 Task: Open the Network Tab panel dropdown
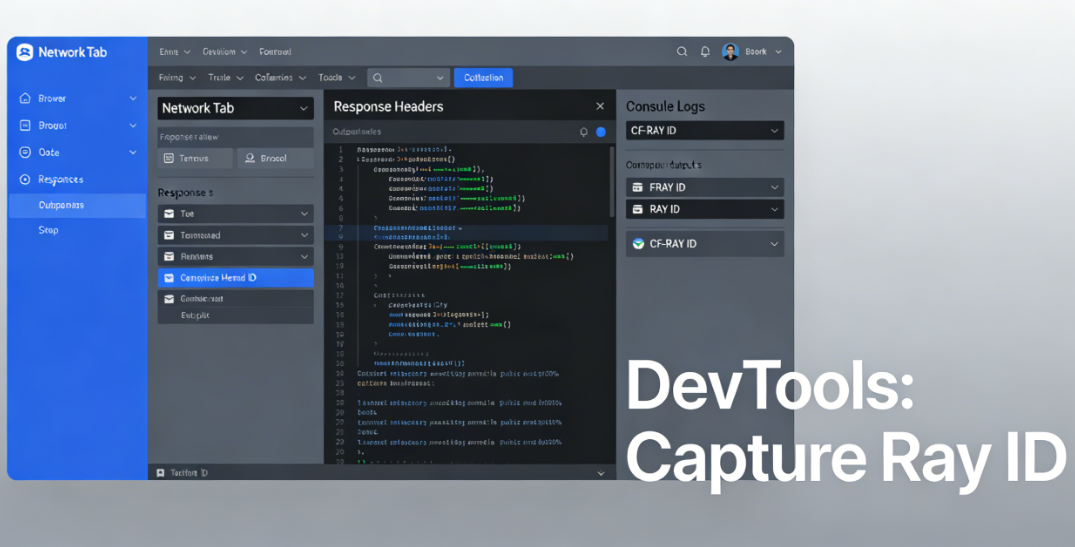point(304,108)
